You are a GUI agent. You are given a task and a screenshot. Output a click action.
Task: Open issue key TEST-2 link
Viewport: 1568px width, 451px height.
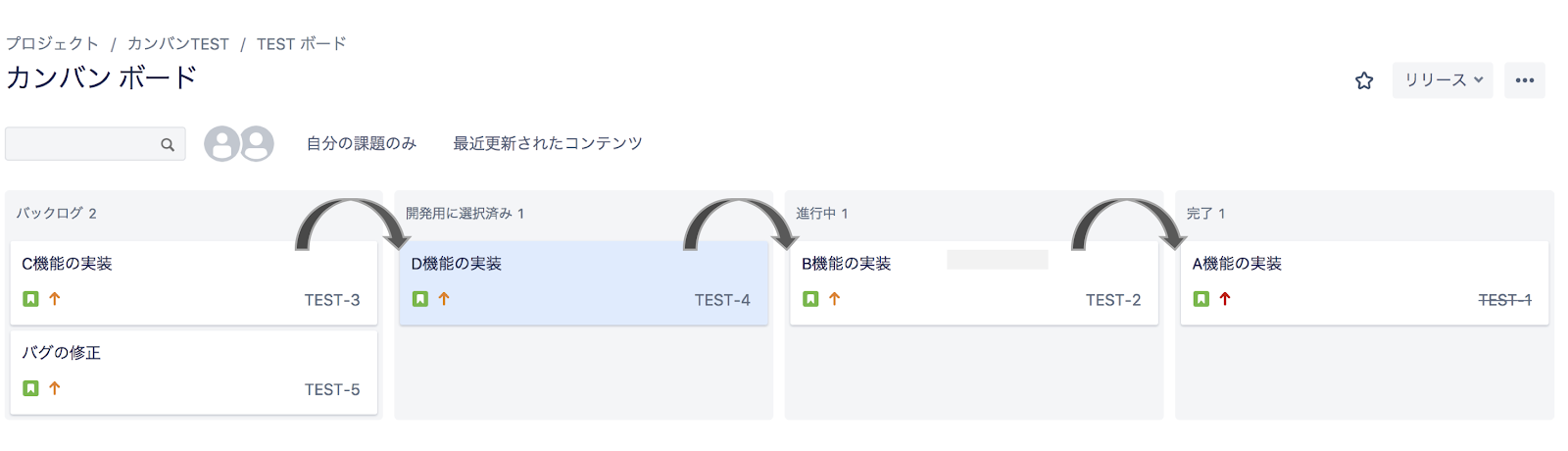click(x=1112, y=300)
